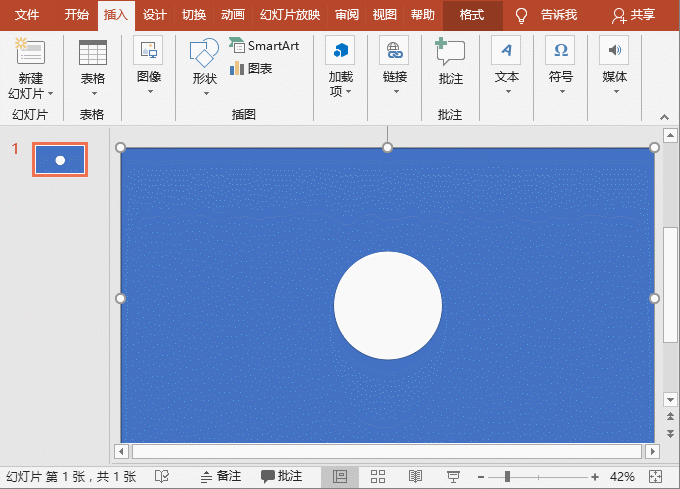Open the Add-ins (加载项) icon

tap(342, 52)
